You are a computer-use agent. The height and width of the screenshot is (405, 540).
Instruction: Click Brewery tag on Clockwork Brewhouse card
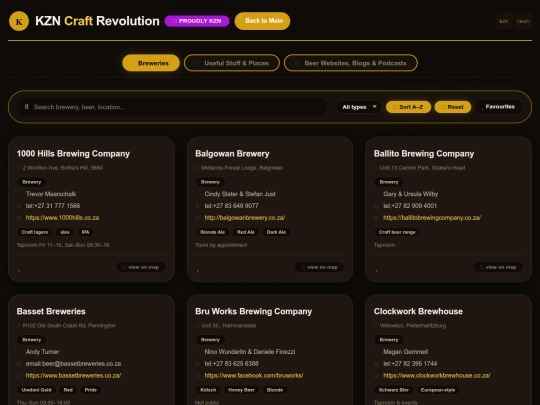tap(388, 340)
